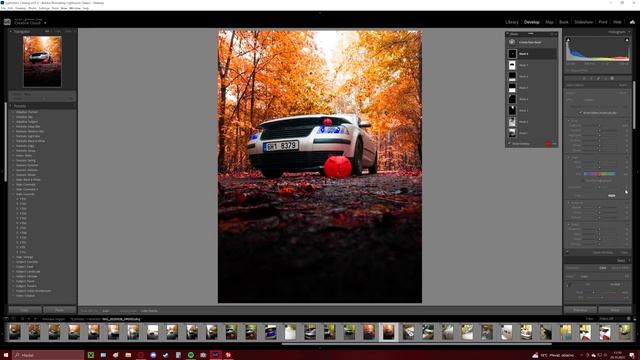
Task: Click the Windows taskbar search box
Action: [x=48, y=355]
